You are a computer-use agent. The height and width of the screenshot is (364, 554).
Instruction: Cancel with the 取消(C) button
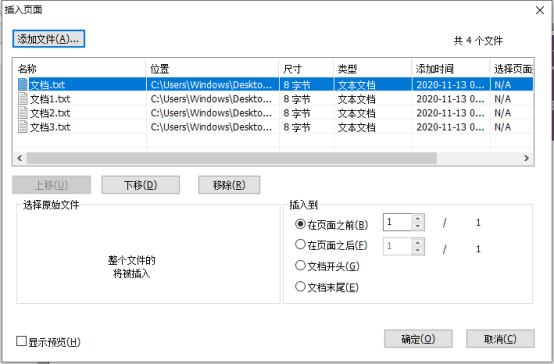[x=500, y=339]
